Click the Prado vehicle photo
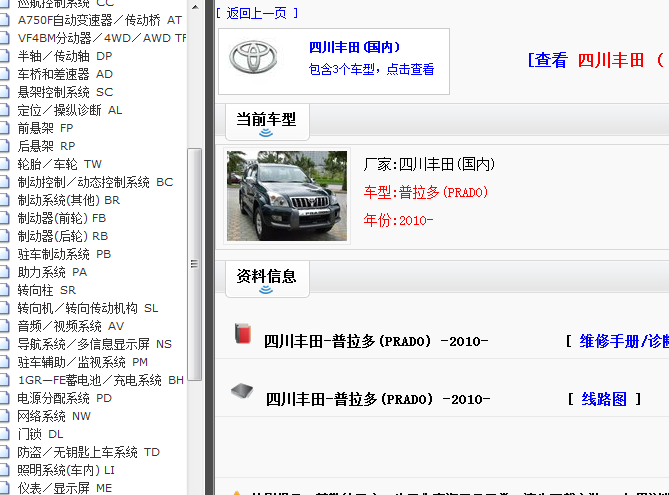This screenshot has width=669, height=495. point(287,196)
